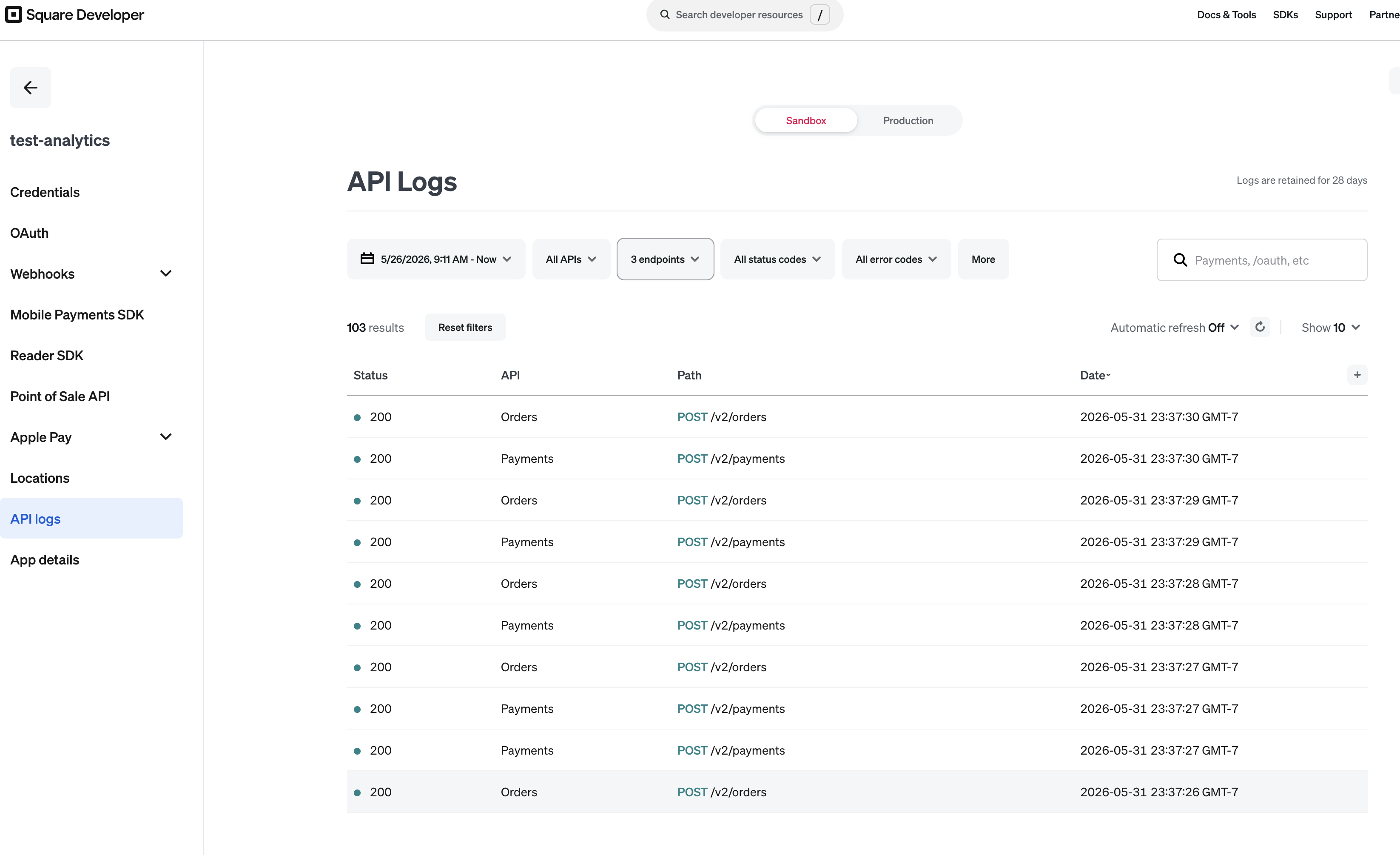Image resolution: width=1400 pixels, height=855 pixels.
Task: Open Support in top navigation
Action: (1333, 15)
